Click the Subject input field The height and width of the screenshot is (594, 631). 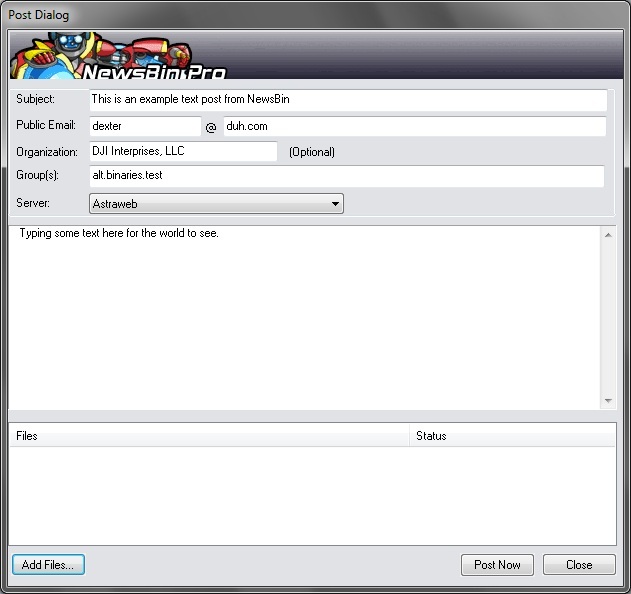coord(348,100)
